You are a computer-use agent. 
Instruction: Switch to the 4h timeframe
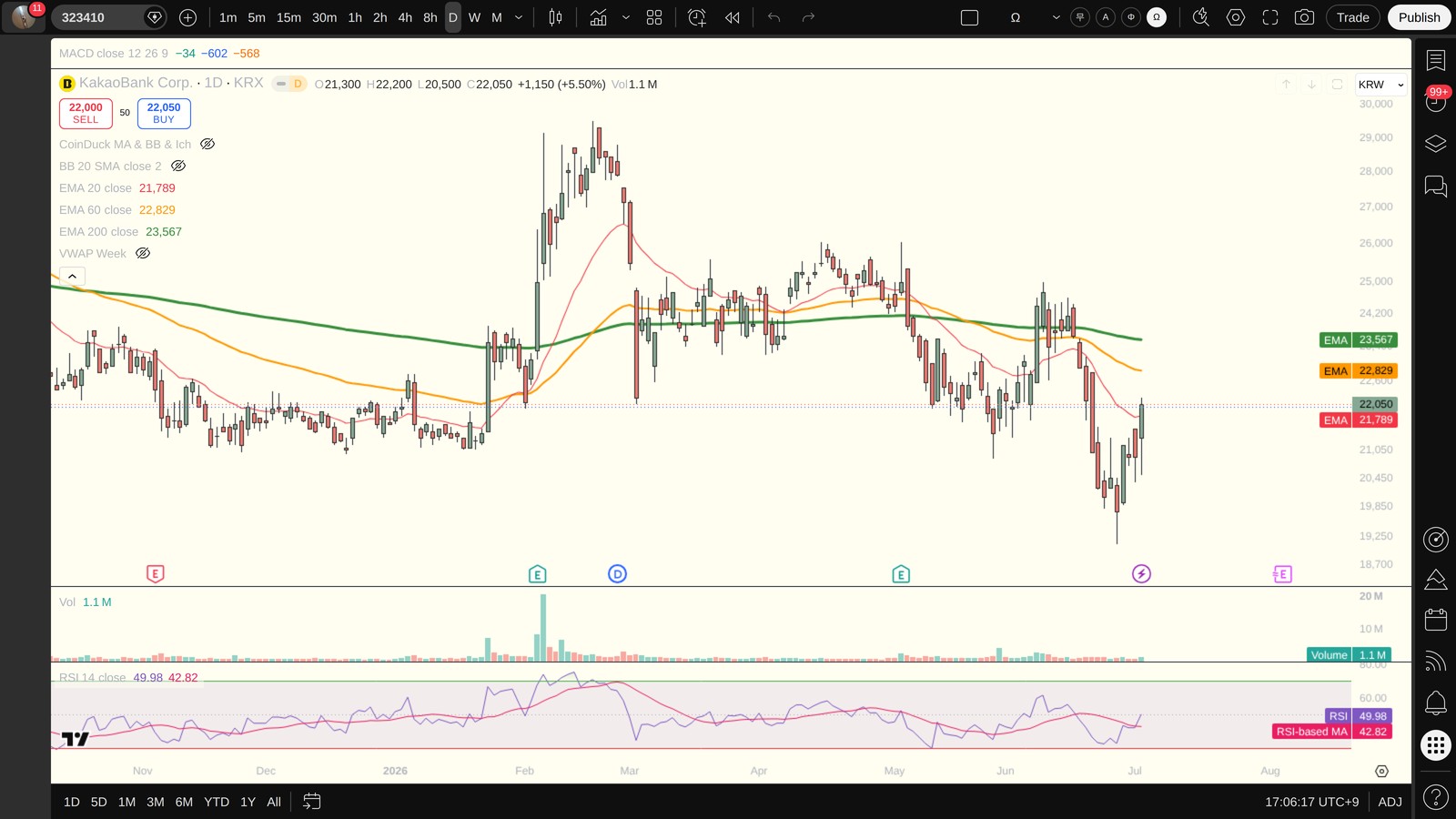(x=405, y=17)
